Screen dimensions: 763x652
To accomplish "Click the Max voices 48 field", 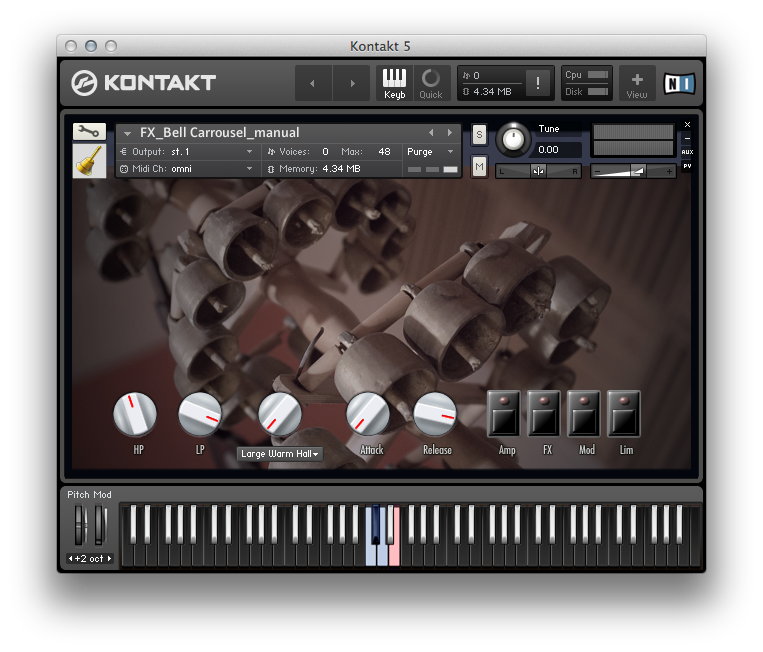I will [384, 152].
